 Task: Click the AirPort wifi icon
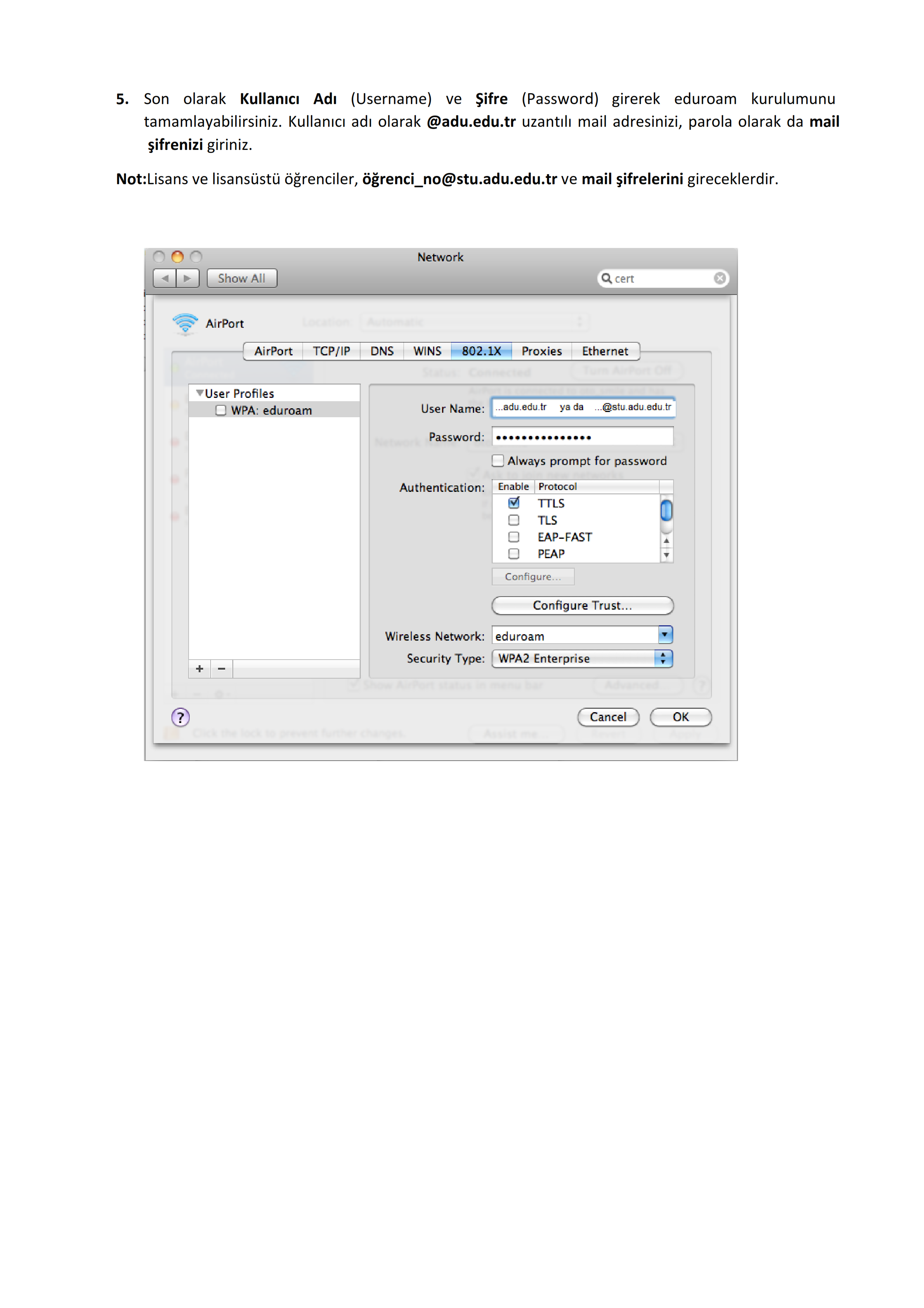click(x=185, y=324)
